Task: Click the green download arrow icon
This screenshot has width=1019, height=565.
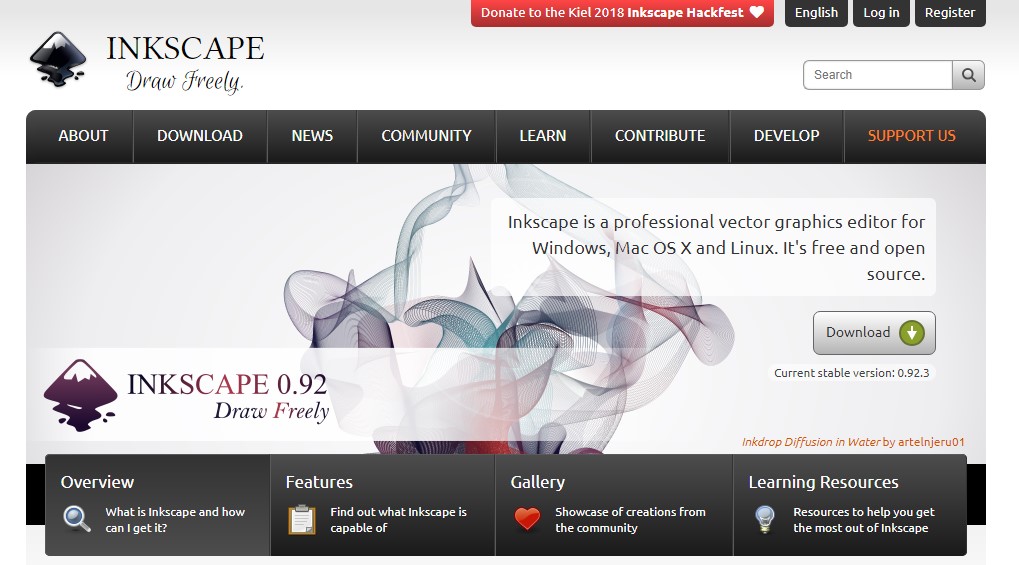Action: point(912,333)
